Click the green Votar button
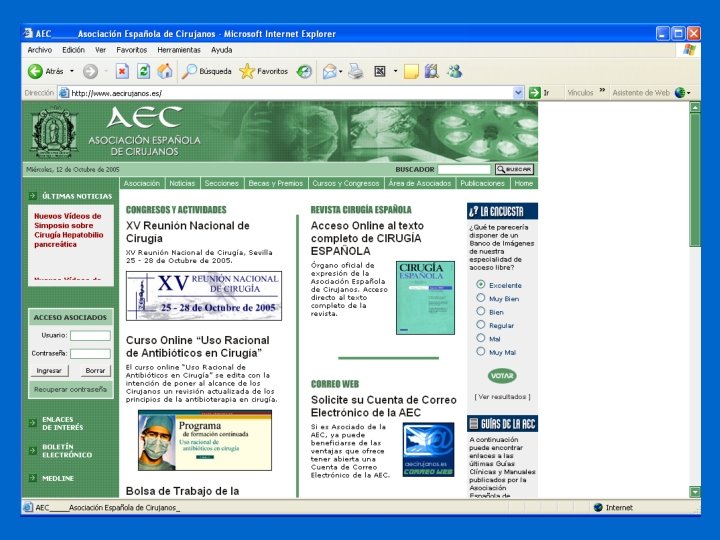The height and width of the screenshot is (540, 720). click(x=502, y=376)
